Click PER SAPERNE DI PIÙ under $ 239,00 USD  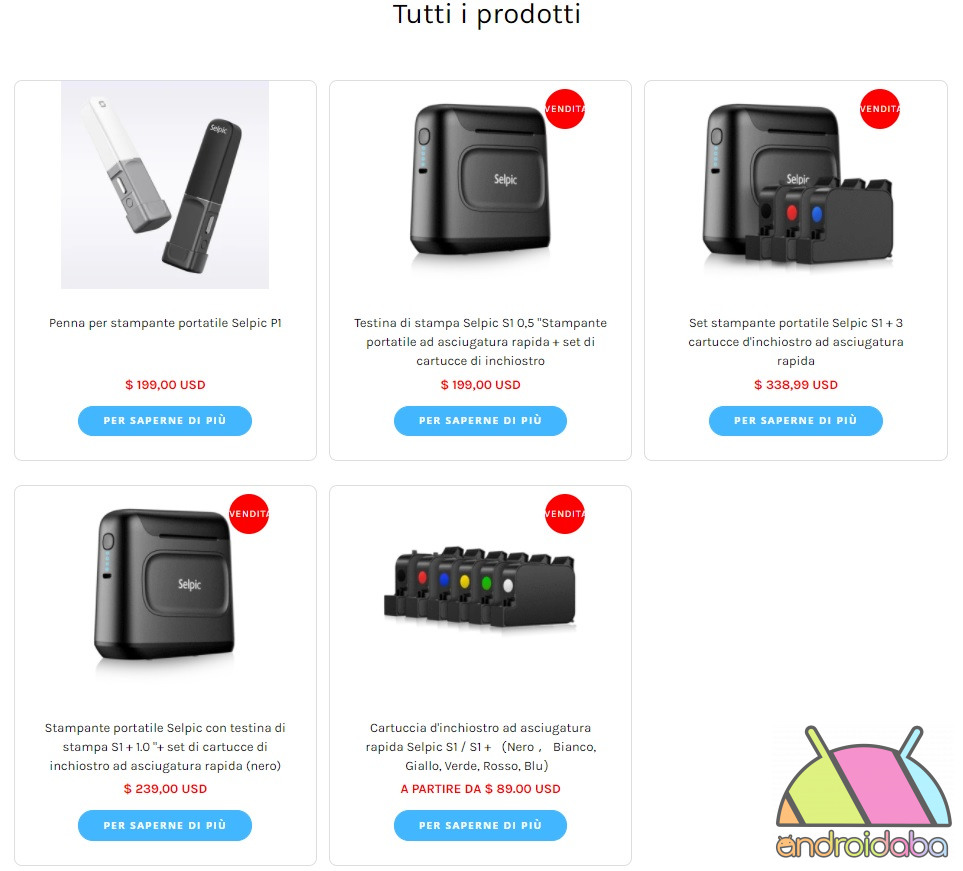coord(165,826)
